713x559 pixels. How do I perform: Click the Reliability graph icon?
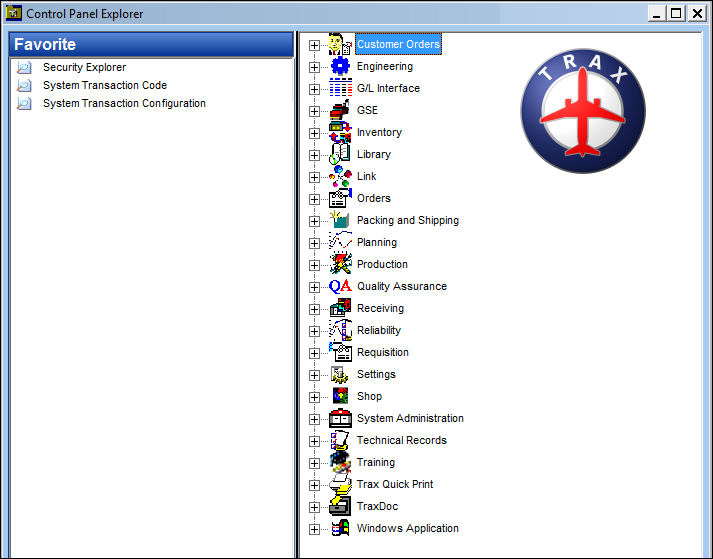[x=340, y=330]
